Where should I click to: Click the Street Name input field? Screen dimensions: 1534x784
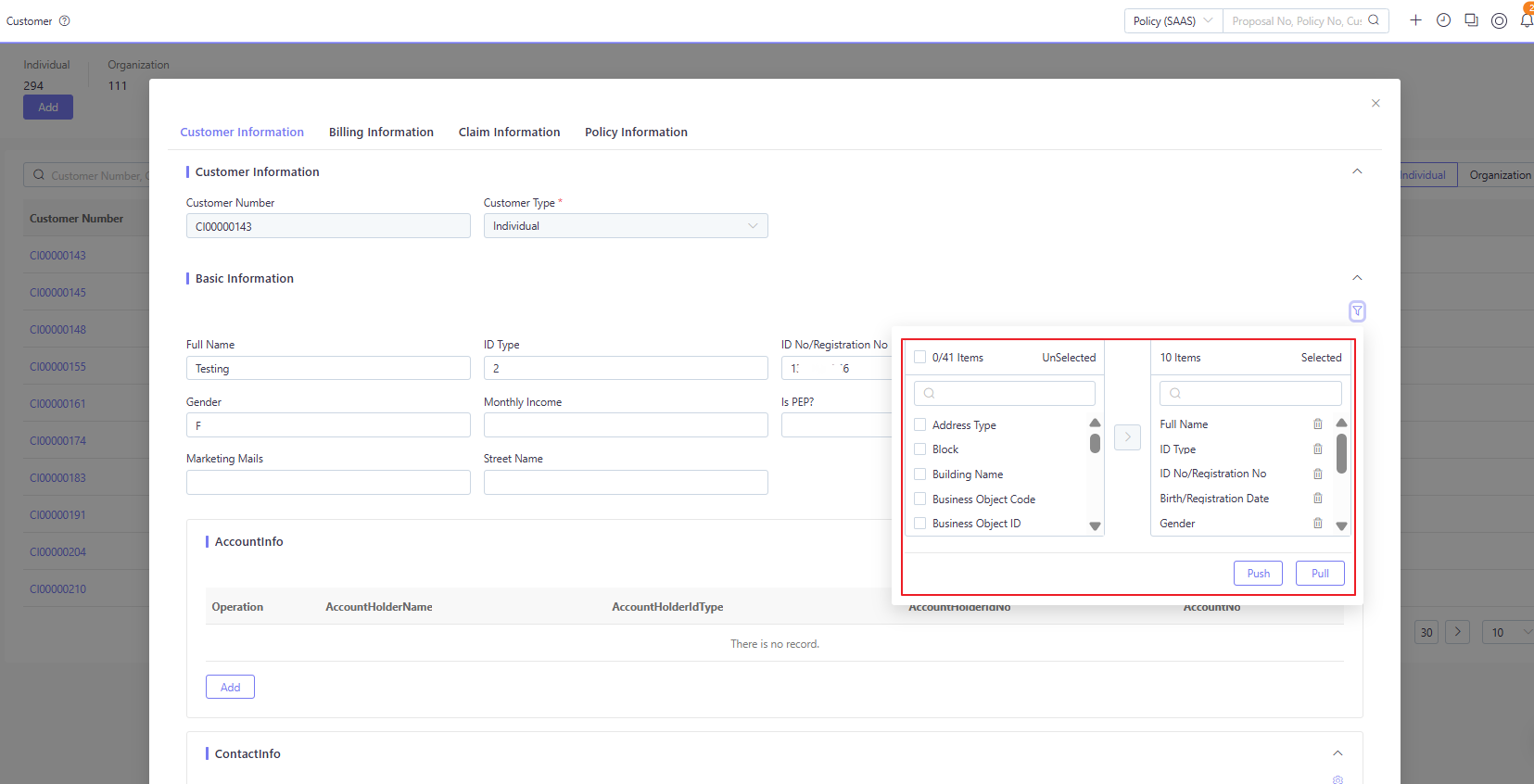point(626,482)
